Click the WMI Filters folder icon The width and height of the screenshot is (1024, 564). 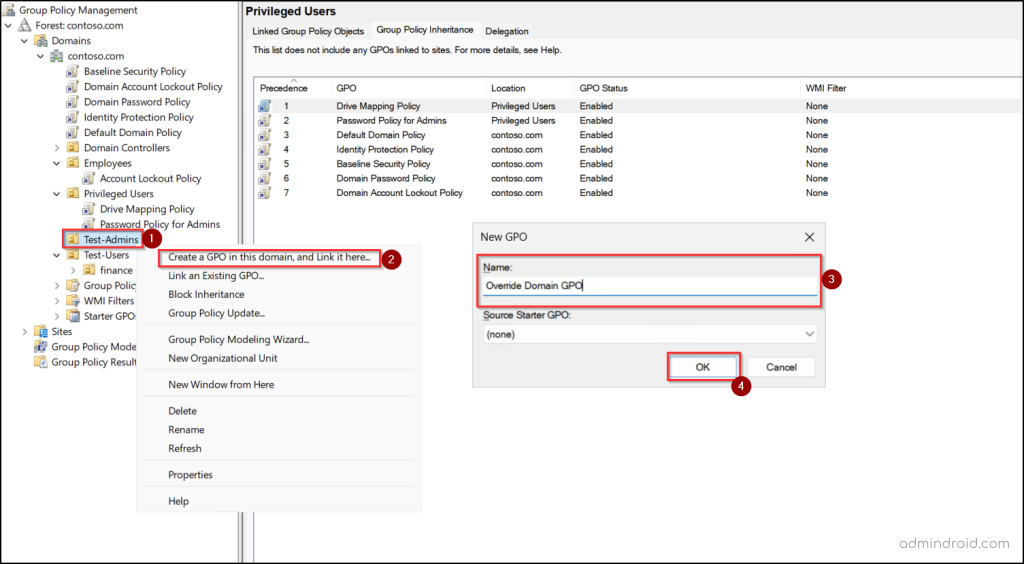pyautogui.click(x=72, y=301)
